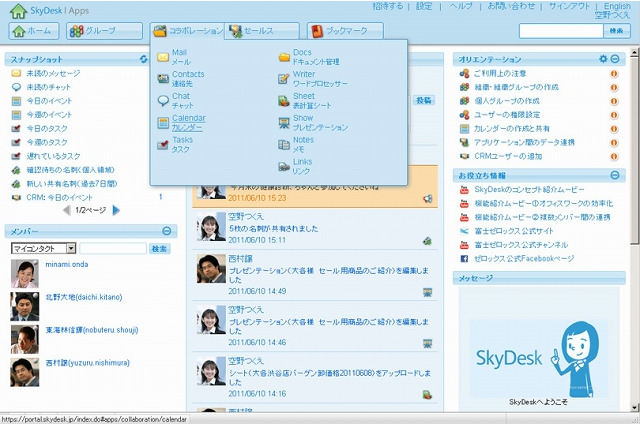Click サインアウト to sign out
Viewport: 640px width, 426px height.
click(x=569, y=6)
